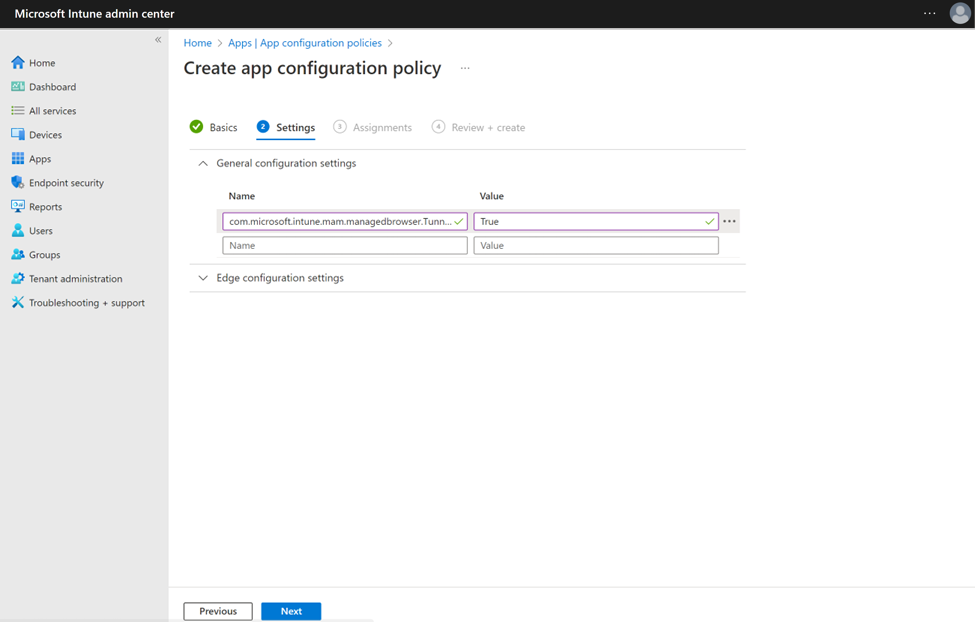Open the ellipsis menu beside the configuration row
This screenshot has width=975, height=622.
[x=731, y=221]
